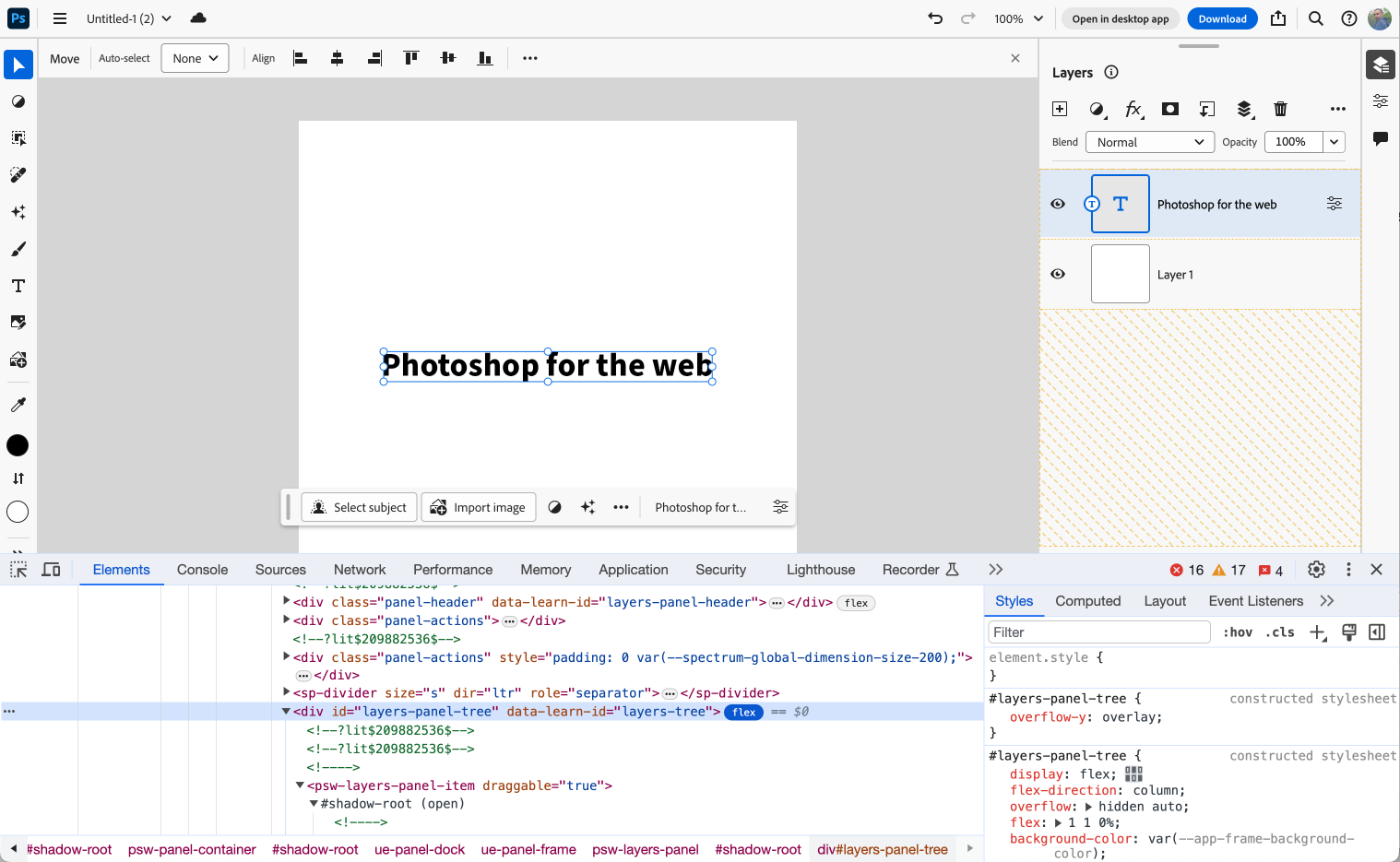Add a new layer with plus icon
Viewport: 1400px width, 862px height.
(x=1060, y=109)
